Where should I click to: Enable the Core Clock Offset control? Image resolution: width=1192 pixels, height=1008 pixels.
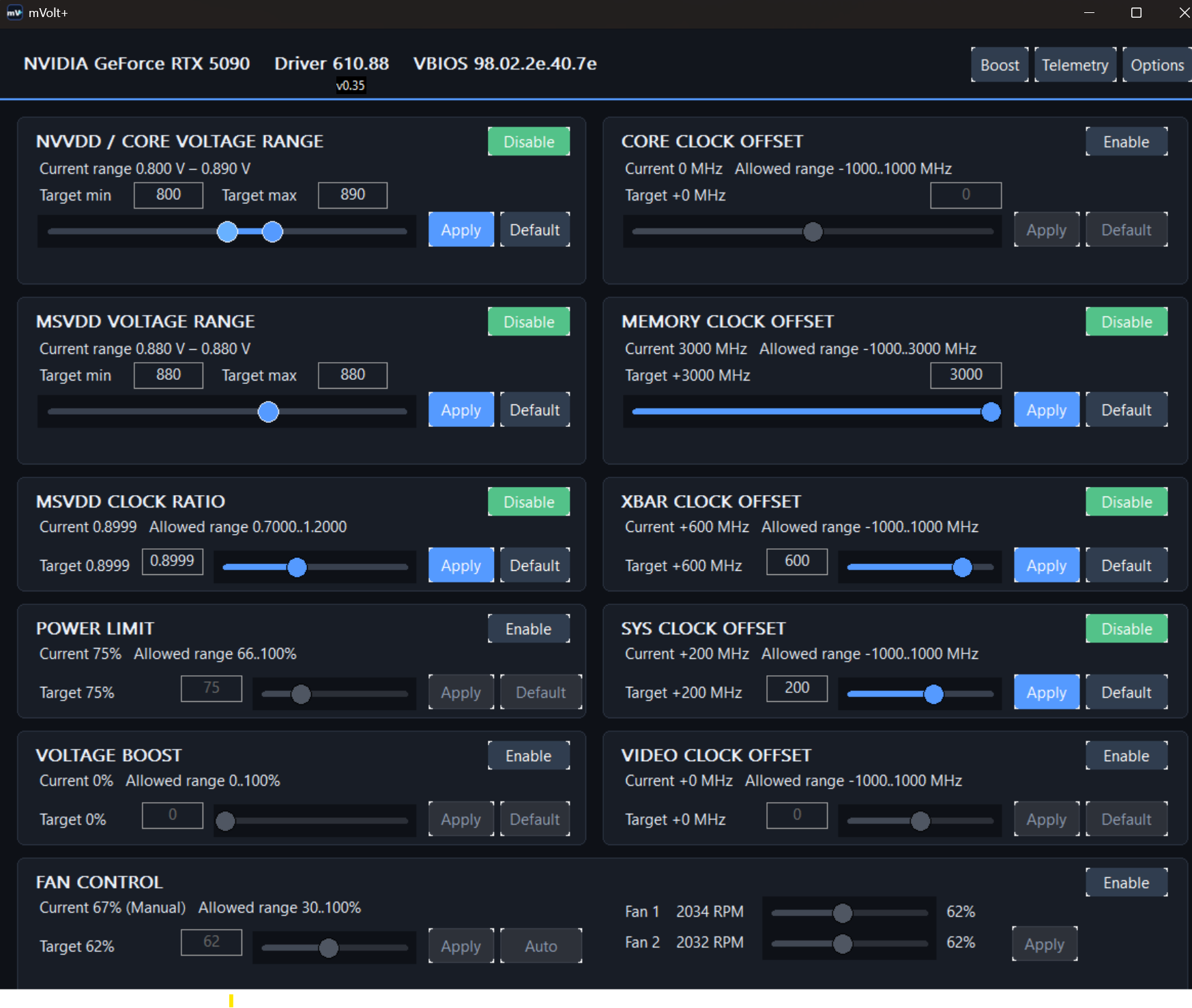click(1126, 142)
